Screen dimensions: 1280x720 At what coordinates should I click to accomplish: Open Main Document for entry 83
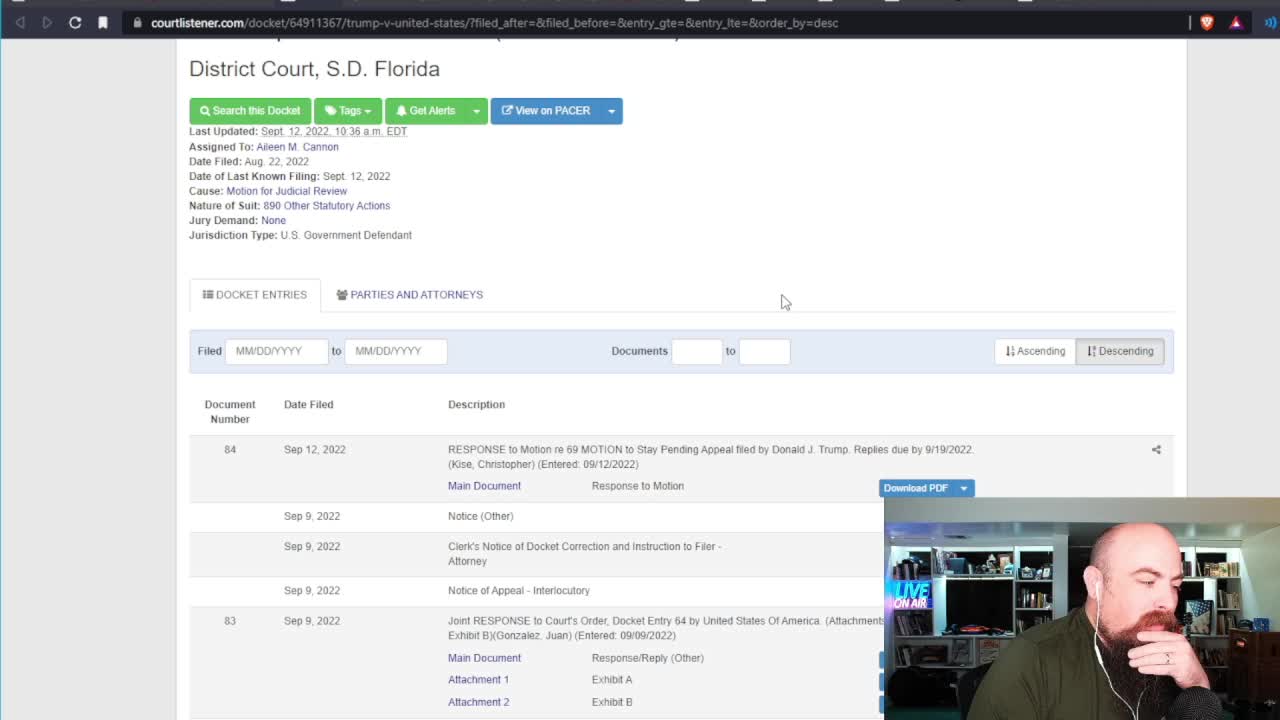click(484, 658)
